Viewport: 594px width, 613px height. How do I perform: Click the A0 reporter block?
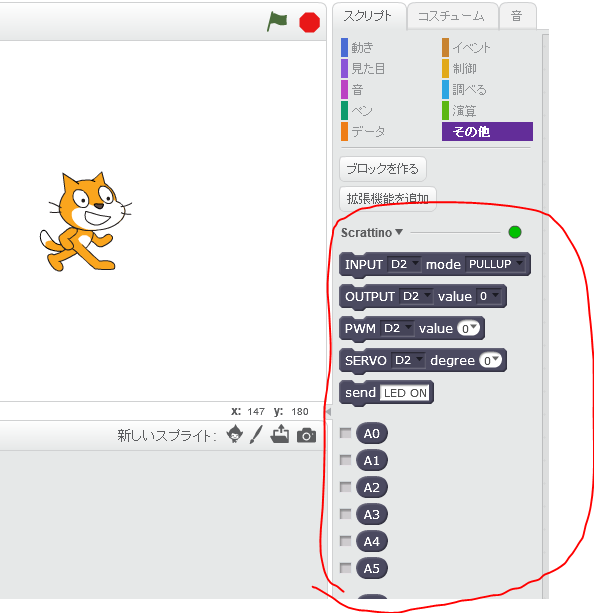[371, 434]
